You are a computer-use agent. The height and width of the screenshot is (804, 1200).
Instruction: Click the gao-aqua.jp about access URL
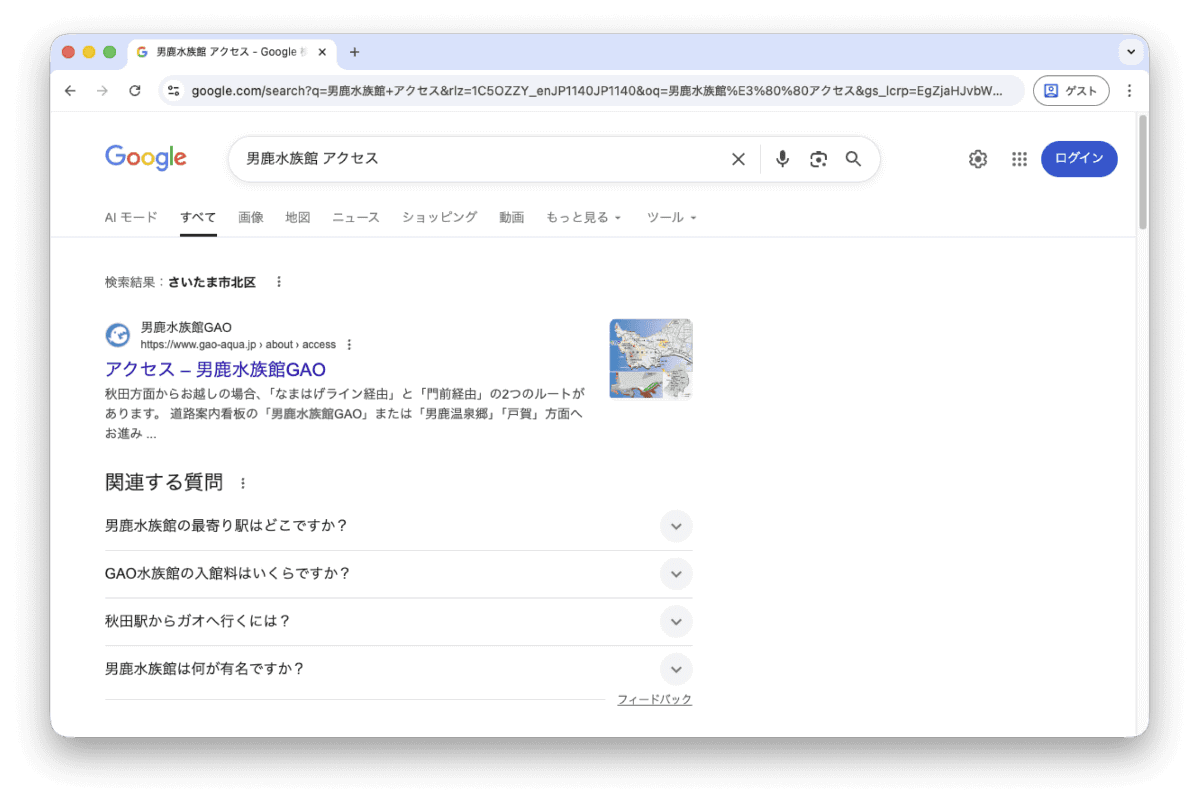click(x=238, y=345)
